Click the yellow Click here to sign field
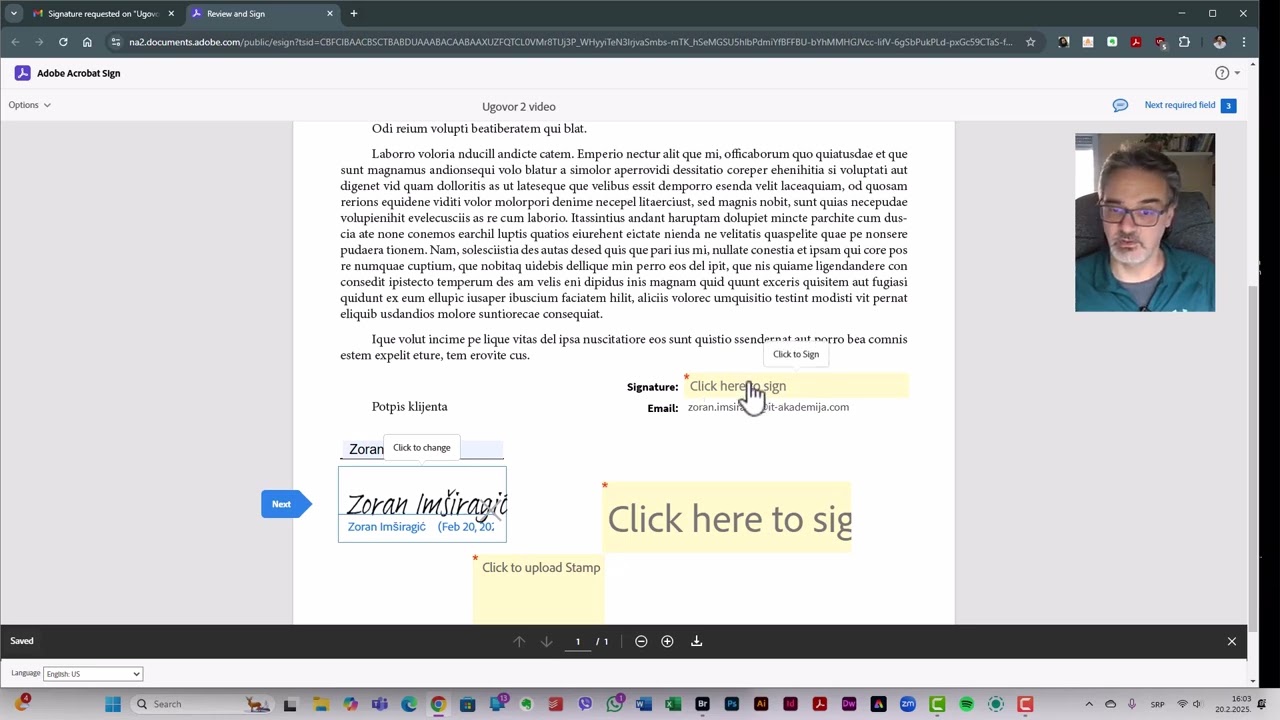 728,518
